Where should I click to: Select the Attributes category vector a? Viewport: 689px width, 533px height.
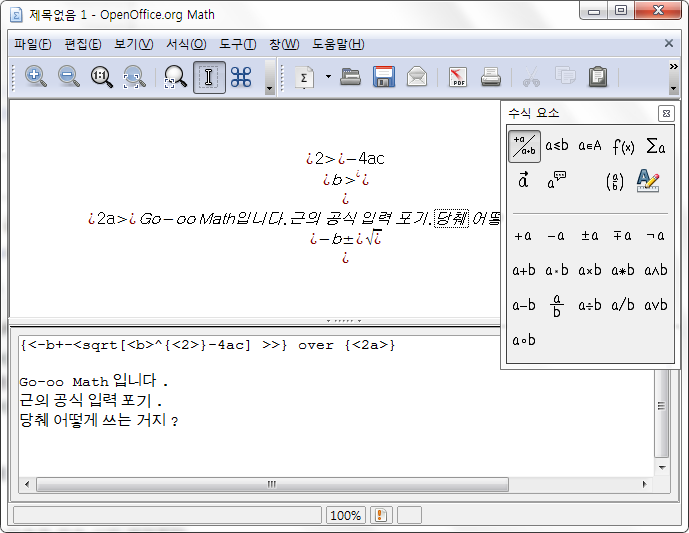523,181
